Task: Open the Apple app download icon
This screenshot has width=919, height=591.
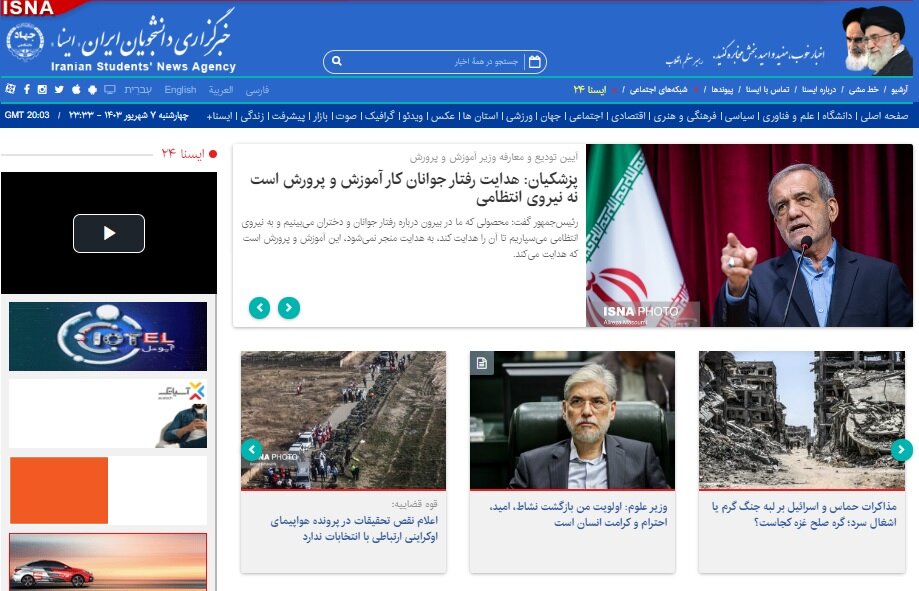Action: click(75, 90)
